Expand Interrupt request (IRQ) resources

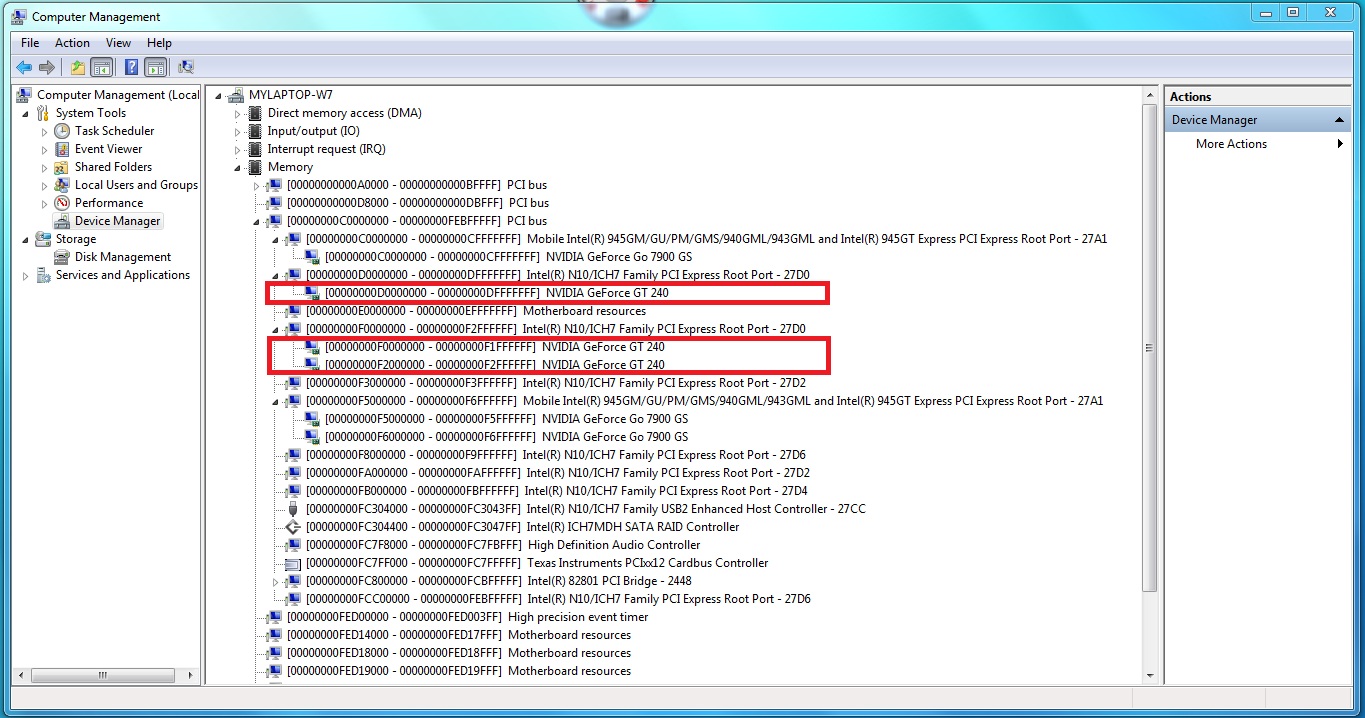pos(238,149)
